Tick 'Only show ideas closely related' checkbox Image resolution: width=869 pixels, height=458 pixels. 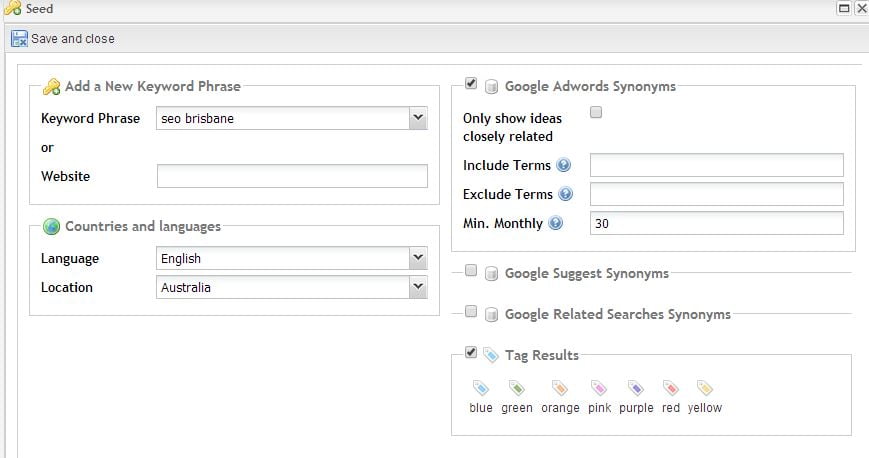[x=596, y=112]
